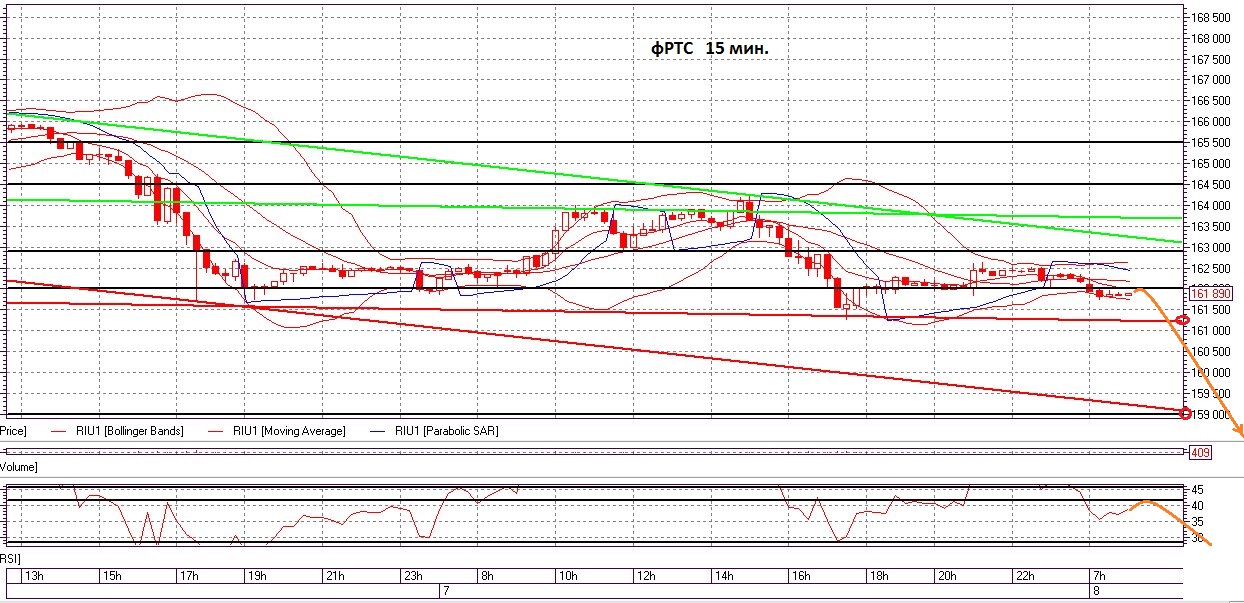Click the 167 000 price axis label
This screenshot has width=1244, height=603.
click(1211, 80)
